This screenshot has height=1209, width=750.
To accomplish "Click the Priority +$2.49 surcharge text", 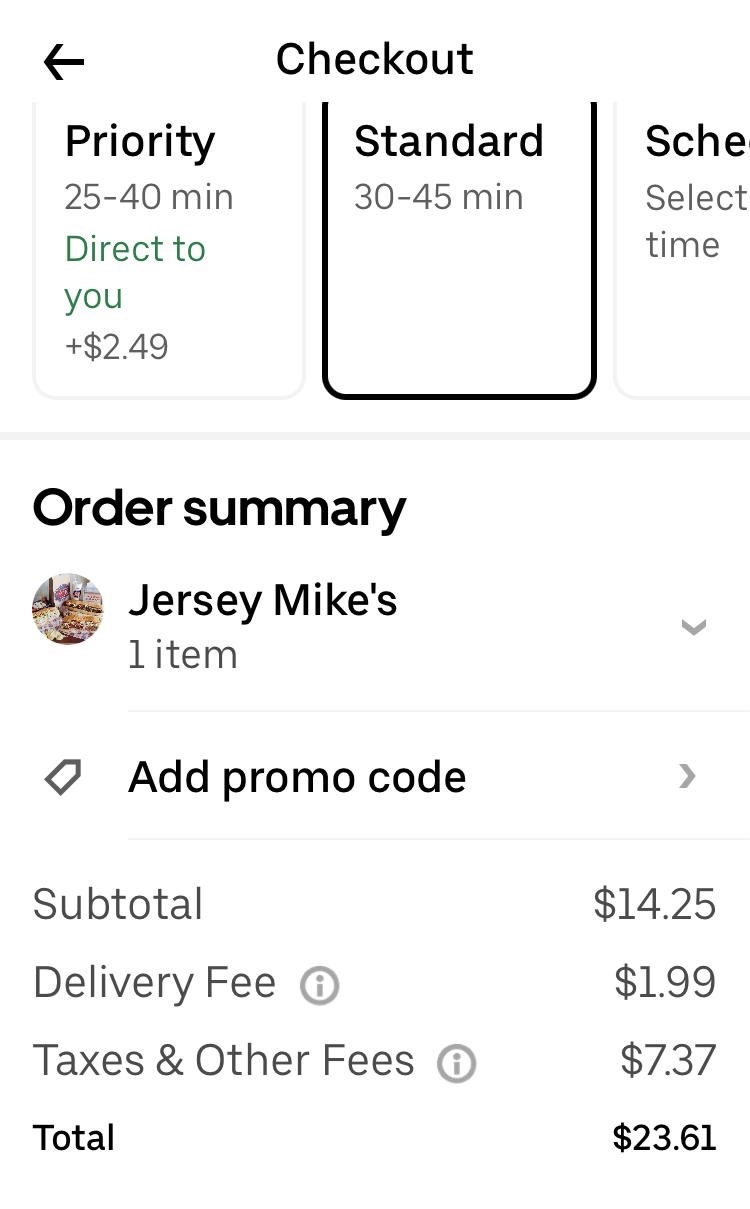I will tap(117, 347).
